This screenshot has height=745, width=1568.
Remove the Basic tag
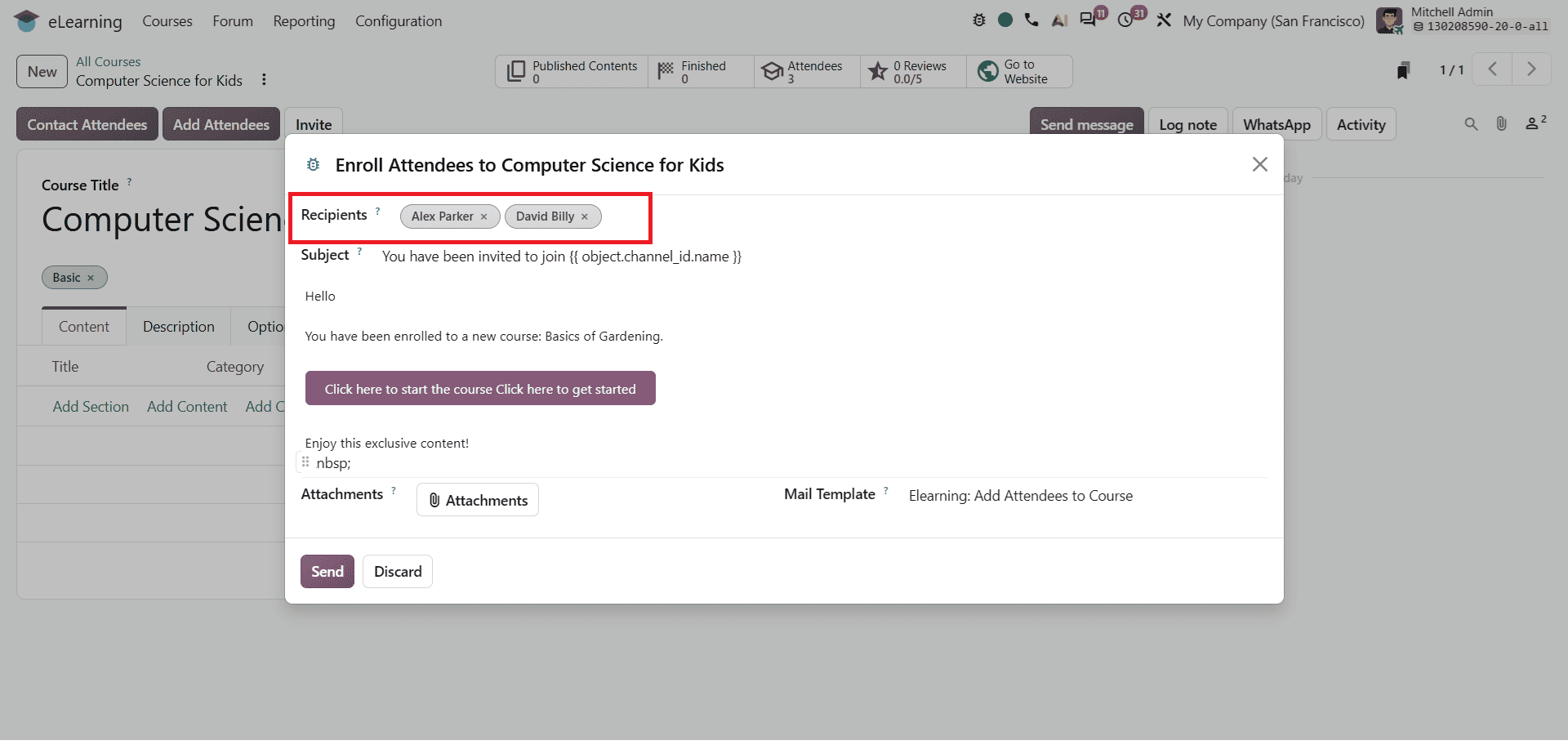(x=91, y=278)
